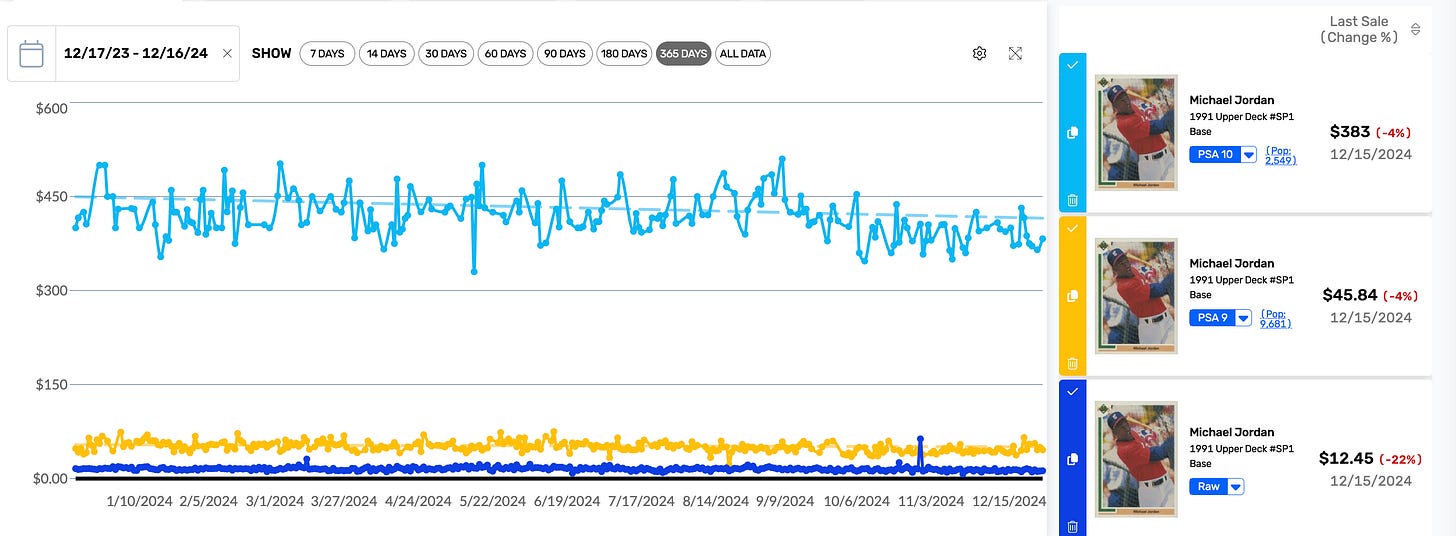
Task: Select the 30 DAYS range
Action: pyautogui.click(x=446, y=54)
